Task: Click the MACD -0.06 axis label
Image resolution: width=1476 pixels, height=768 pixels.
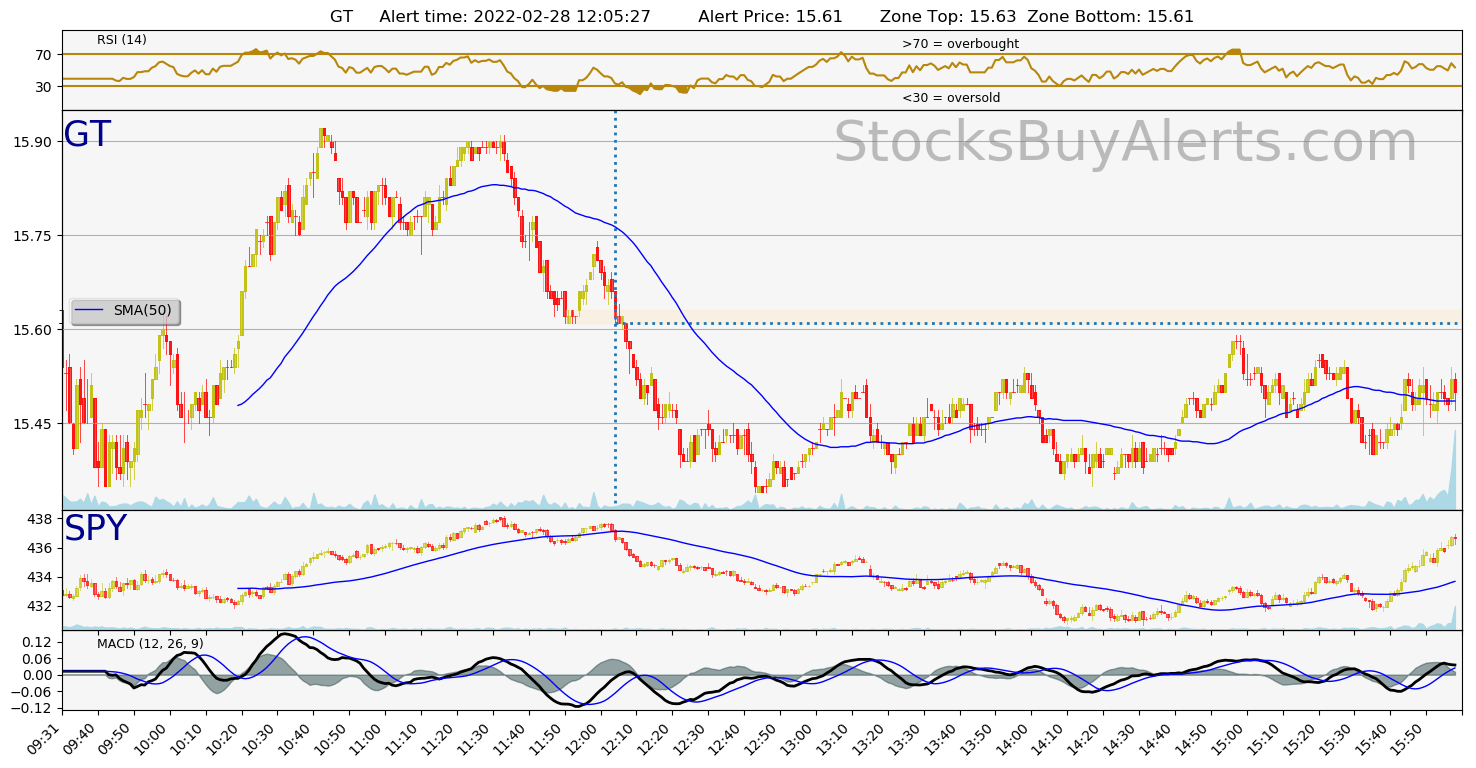Action: [32, 692]
